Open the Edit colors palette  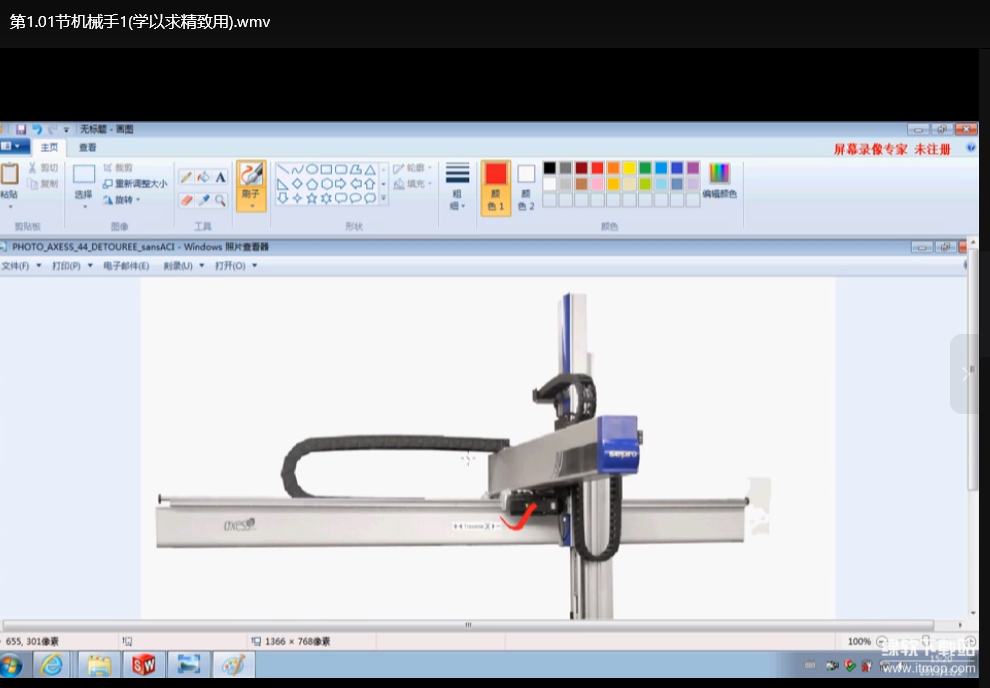click(719, 180)
